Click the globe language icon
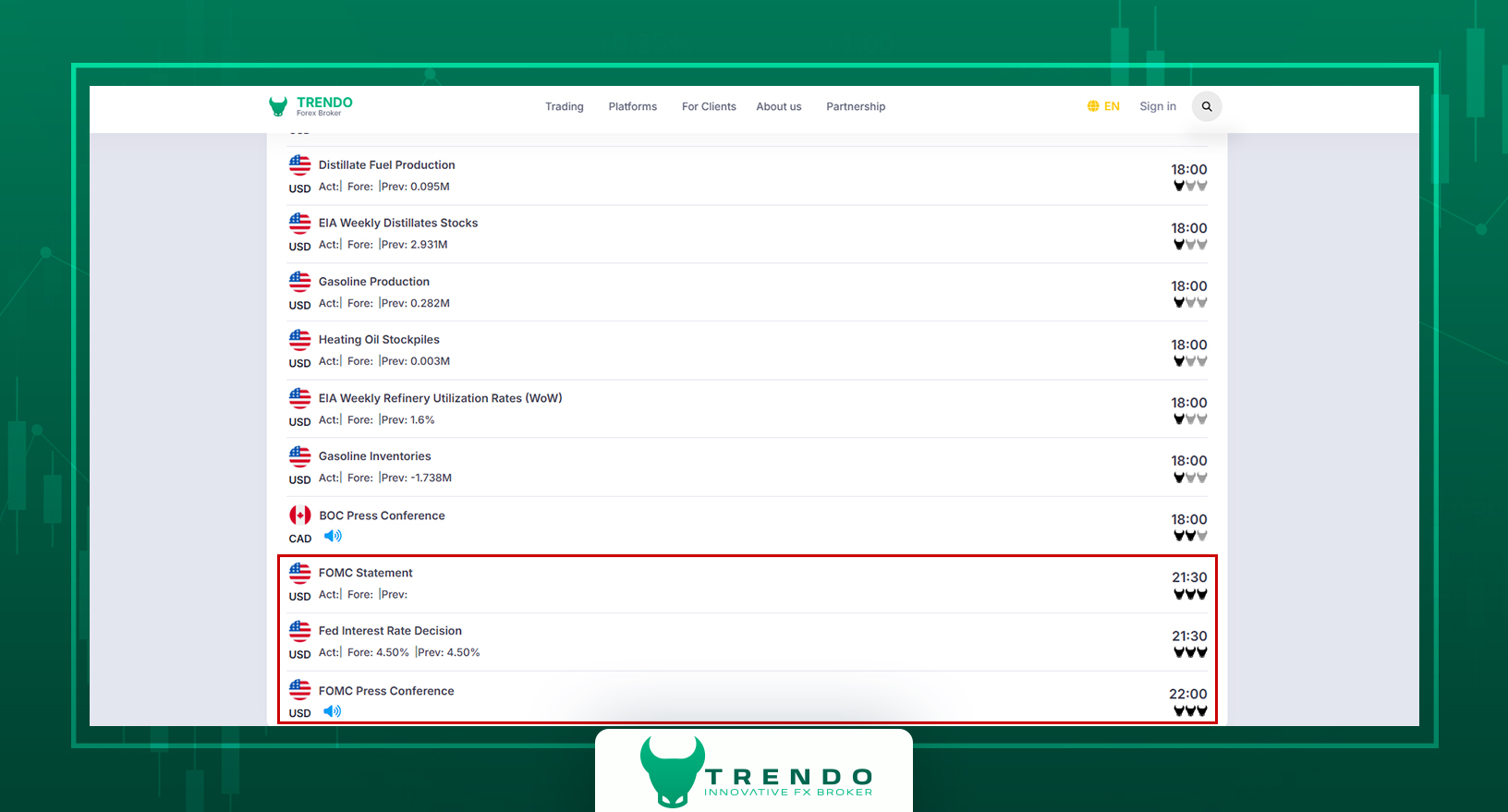1508x812 pixels. tap(1093, 106)
